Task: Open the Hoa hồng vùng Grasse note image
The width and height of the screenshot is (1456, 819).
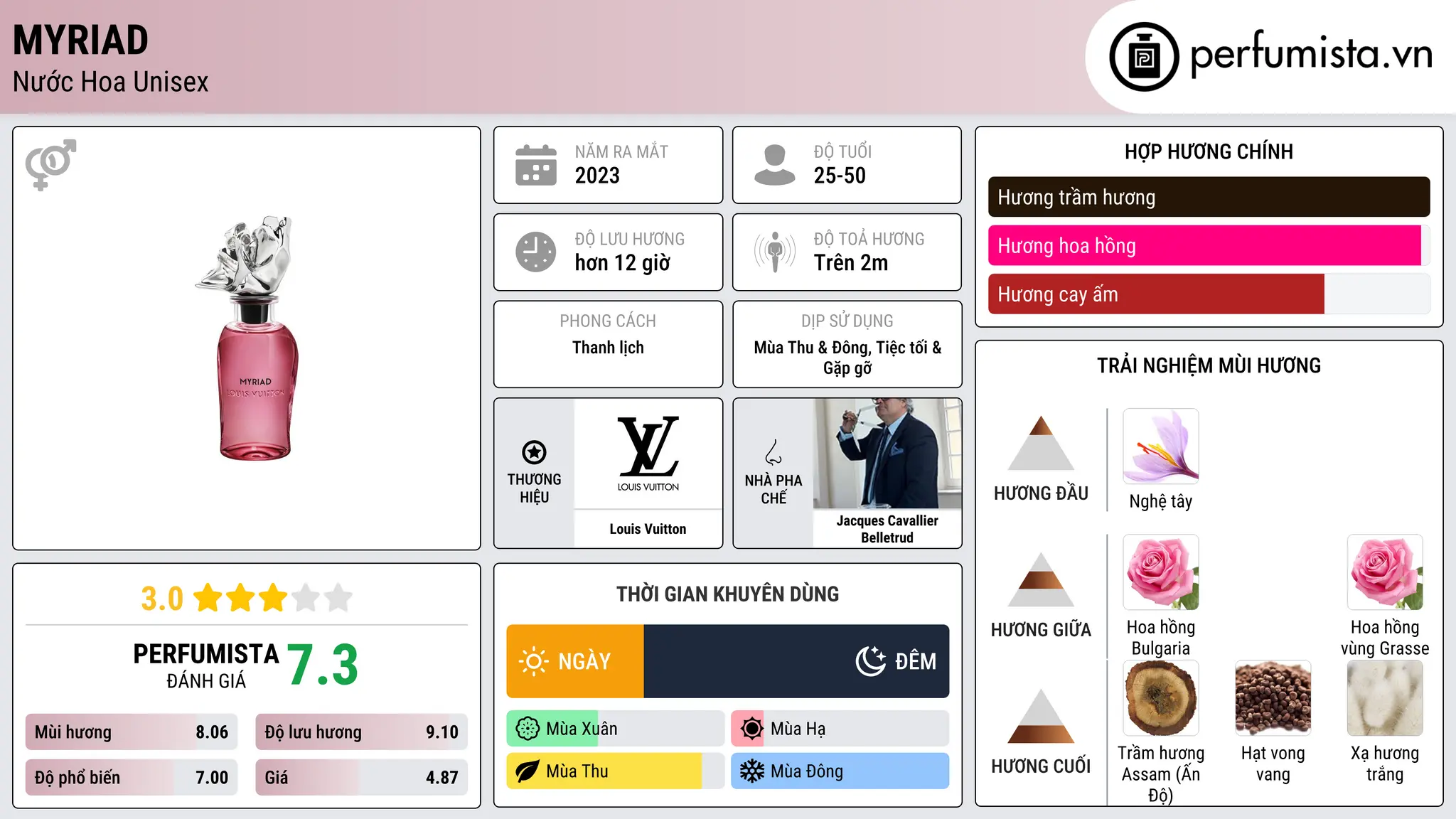Action: point(1385,572)
